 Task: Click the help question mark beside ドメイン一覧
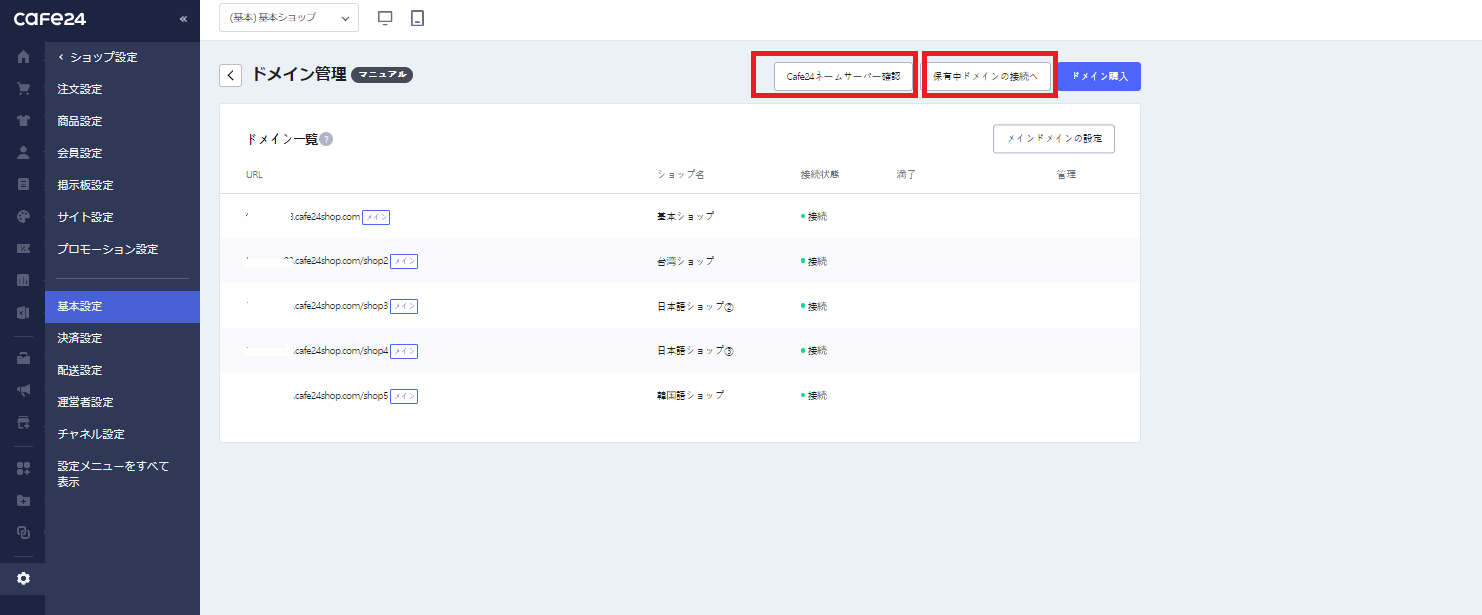[326, 140]
